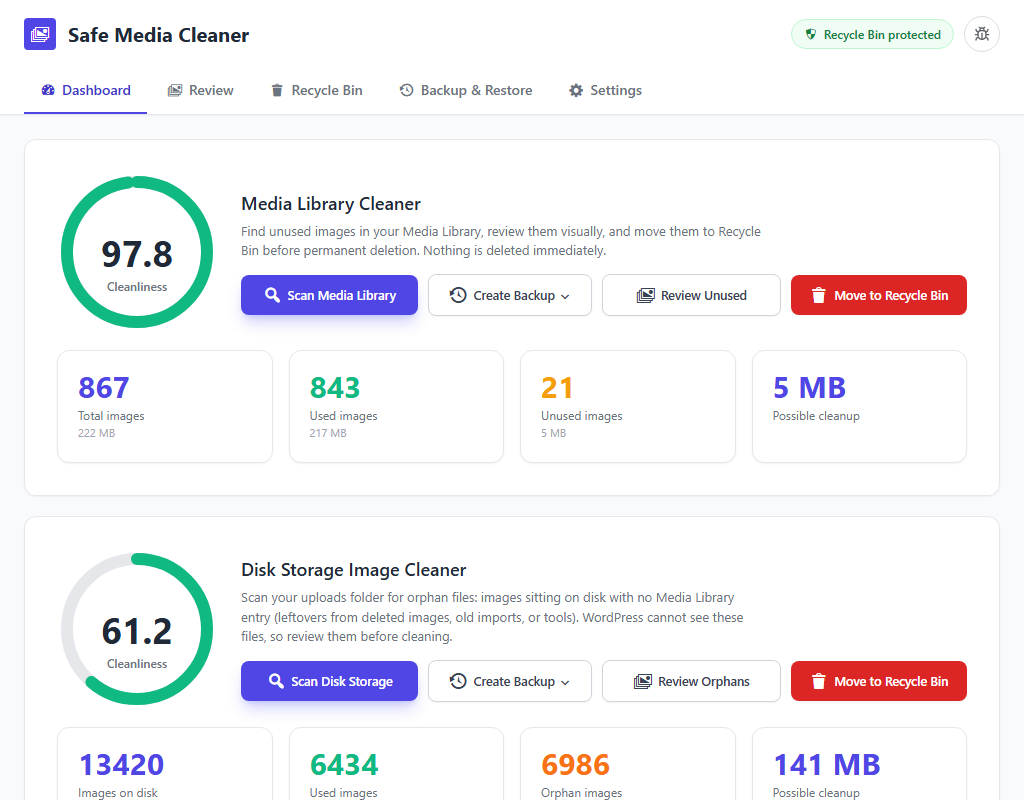Click the 5 MB value under Unused images
This screenshot has width=1024, height=800.
coord(553,433)
